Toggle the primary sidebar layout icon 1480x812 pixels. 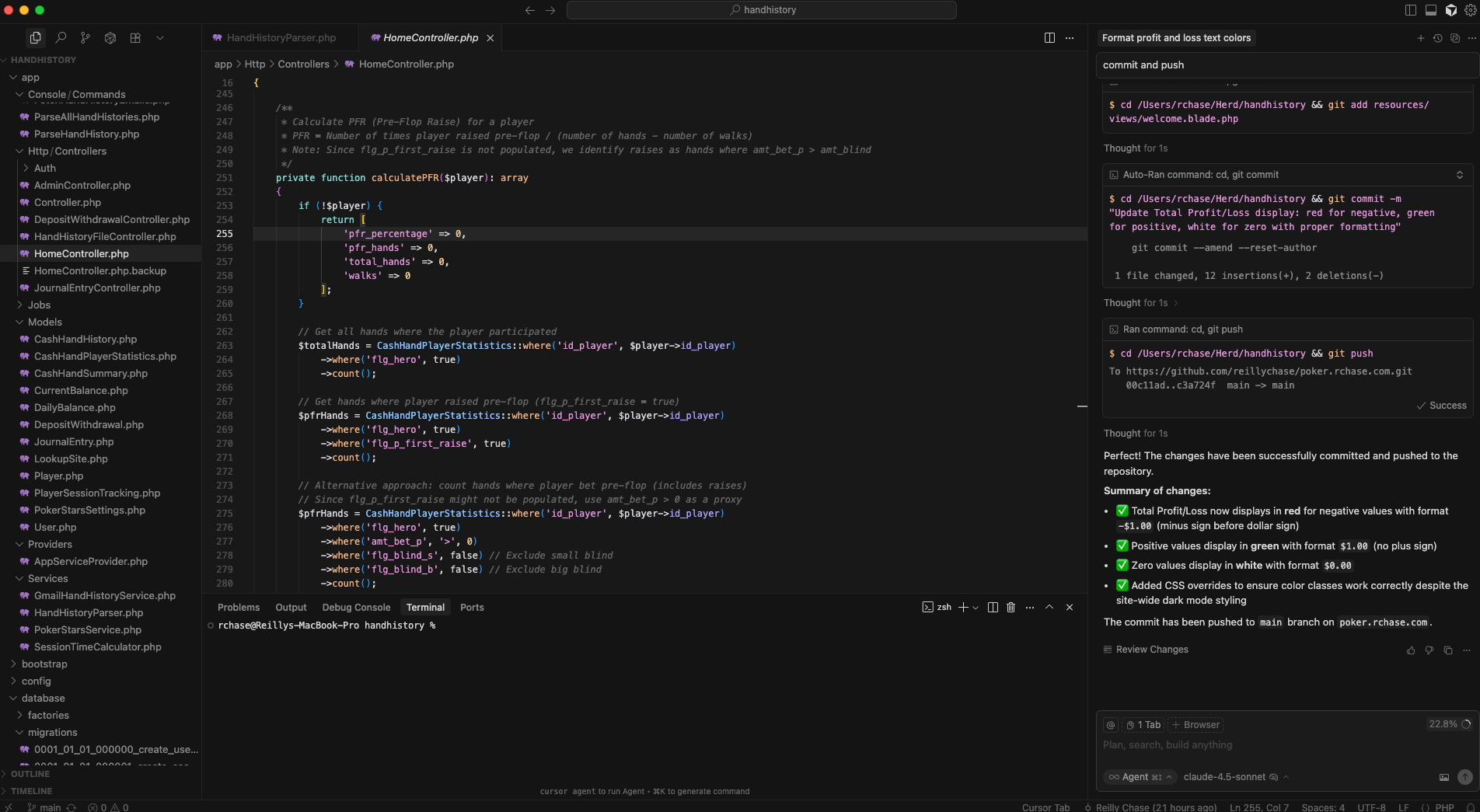click(1411, 10)
